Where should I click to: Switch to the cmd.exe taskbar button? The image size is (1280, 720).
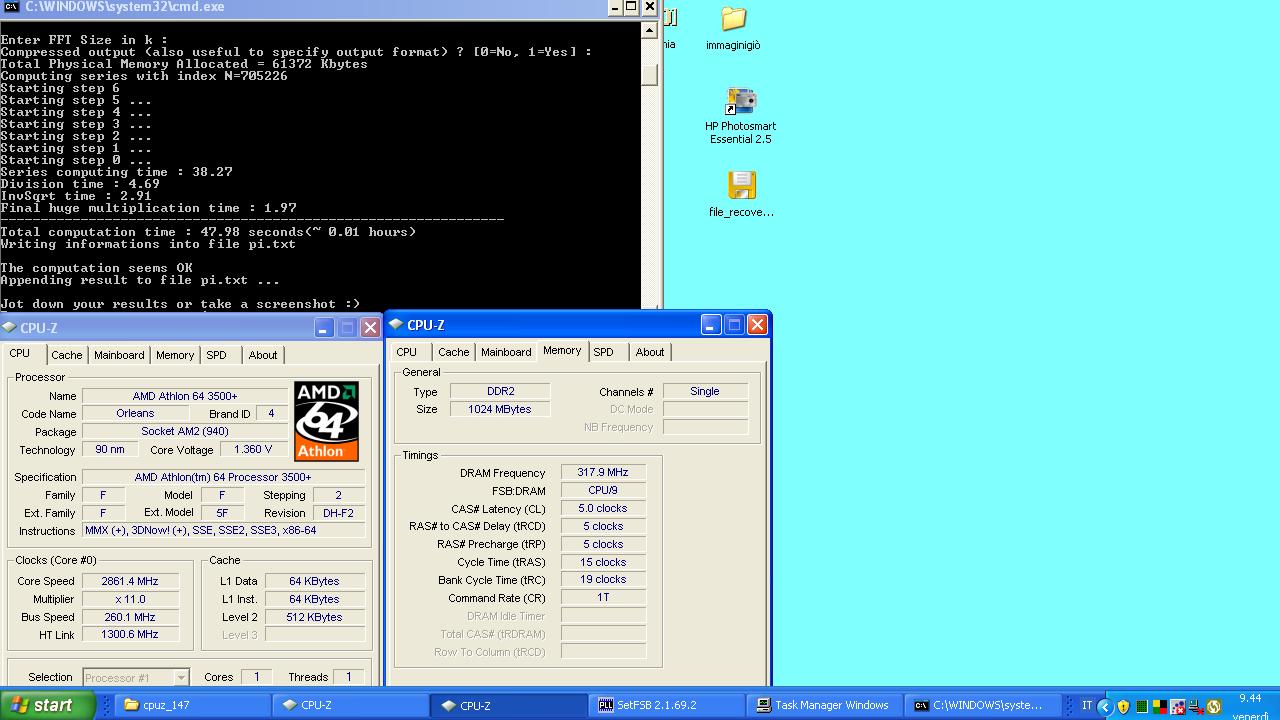[x=981, y=705]
